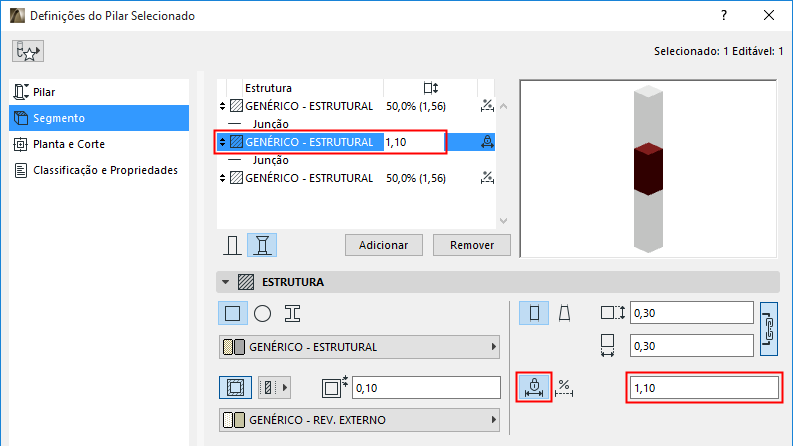This screenshot has width=793, height=446.
Task: Collapse the ESTRUTURA panel section
Action: [225, 283]
